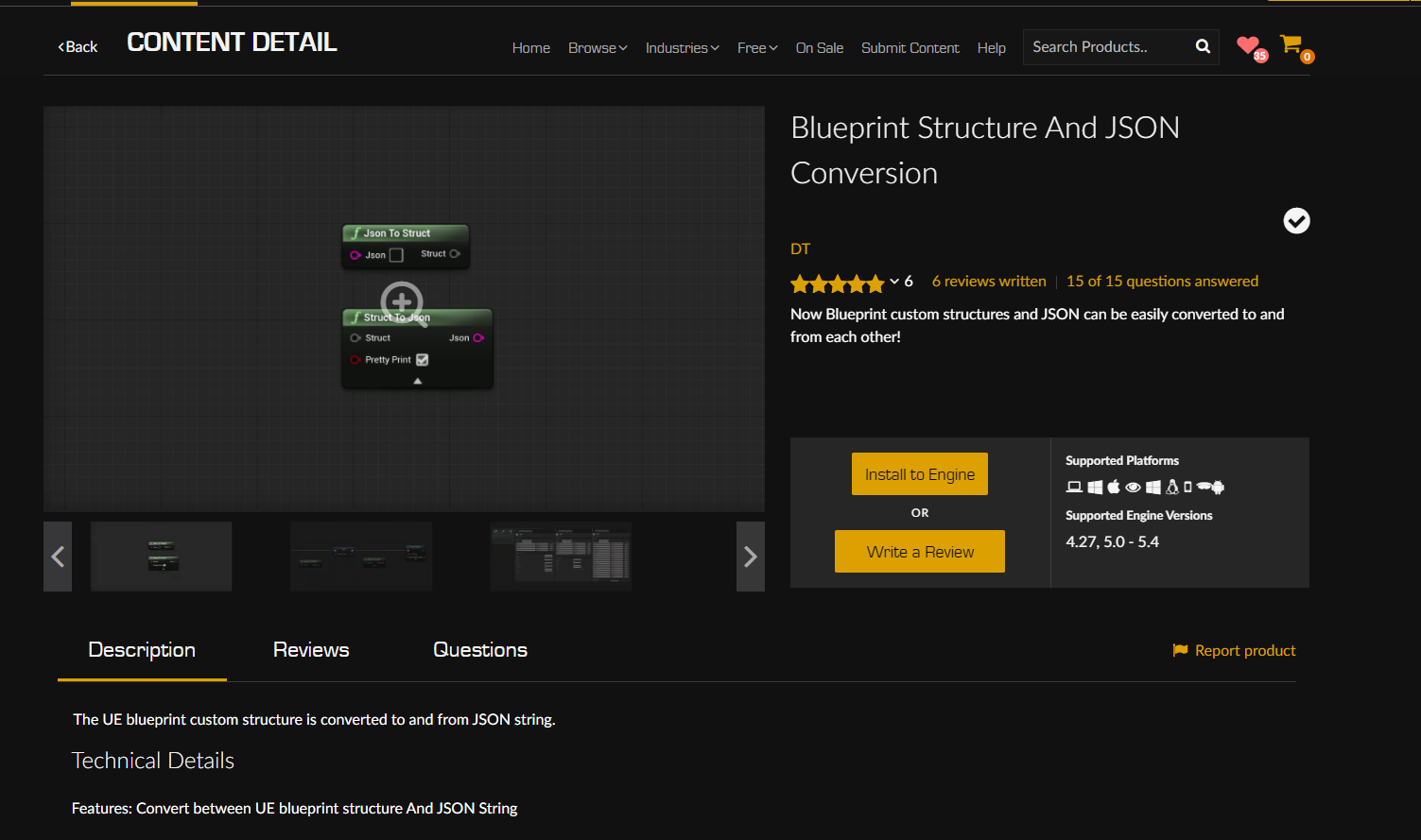Viewport: 1421px width, 840px height.
Task: Open the wishlist heart icon
Action: click(x=1249, y=44)
